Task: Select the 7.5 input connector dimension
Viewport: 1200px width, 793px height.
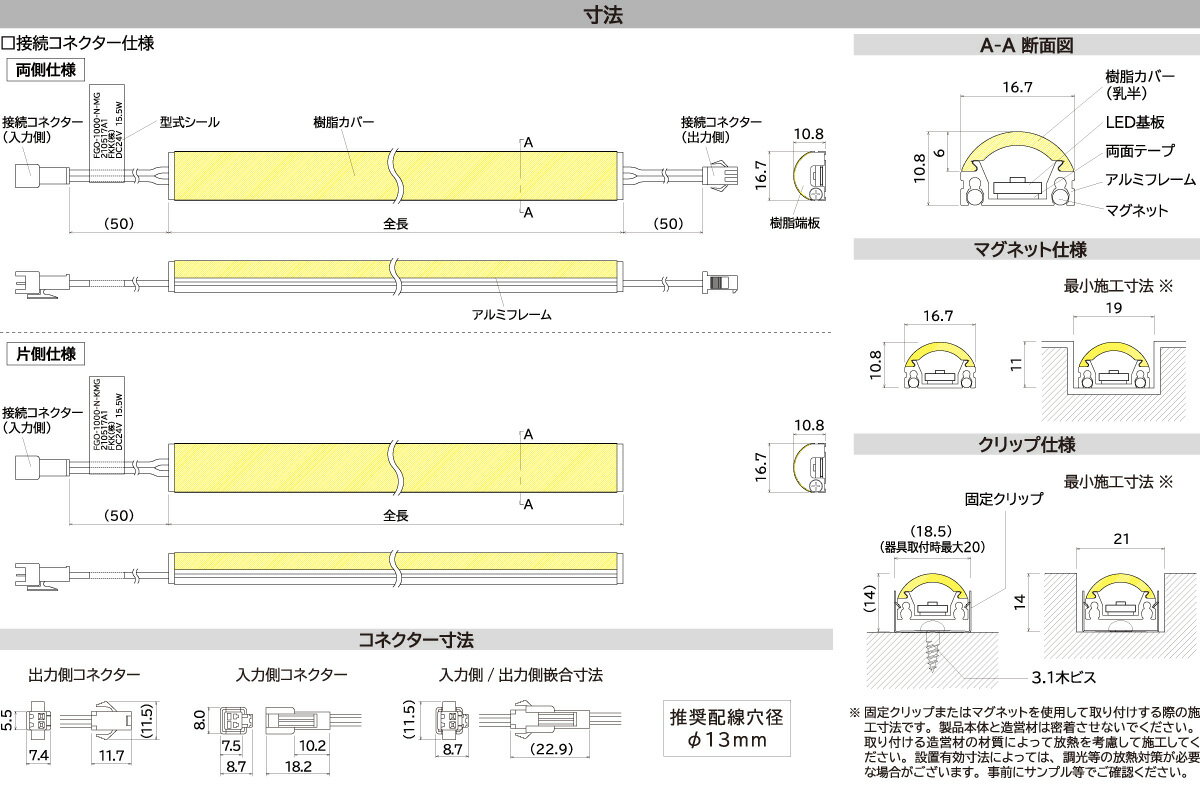Action: (x=232, y=745)
